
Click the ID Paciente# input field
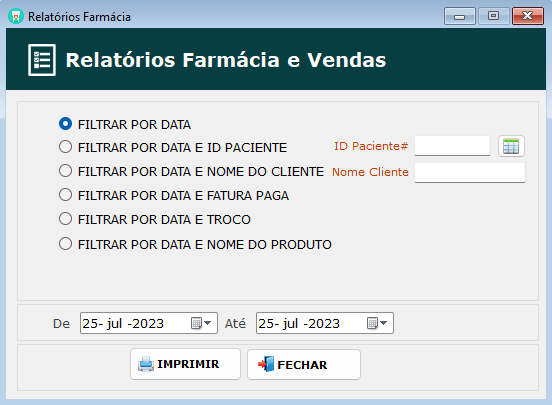pos(452,146)
